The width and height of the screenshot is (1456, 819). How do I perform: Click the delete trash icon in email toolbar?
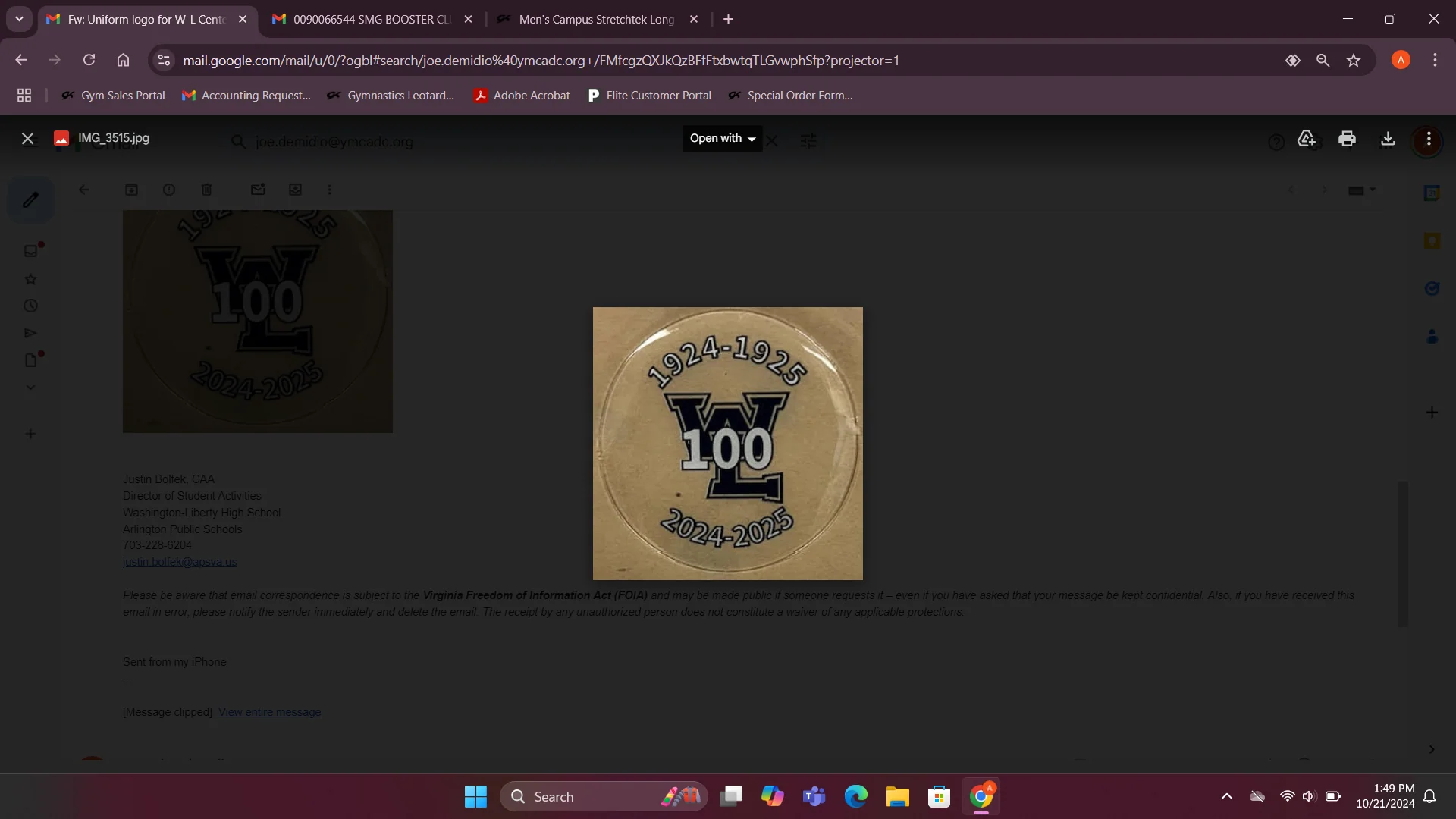[x=206, y=190]
